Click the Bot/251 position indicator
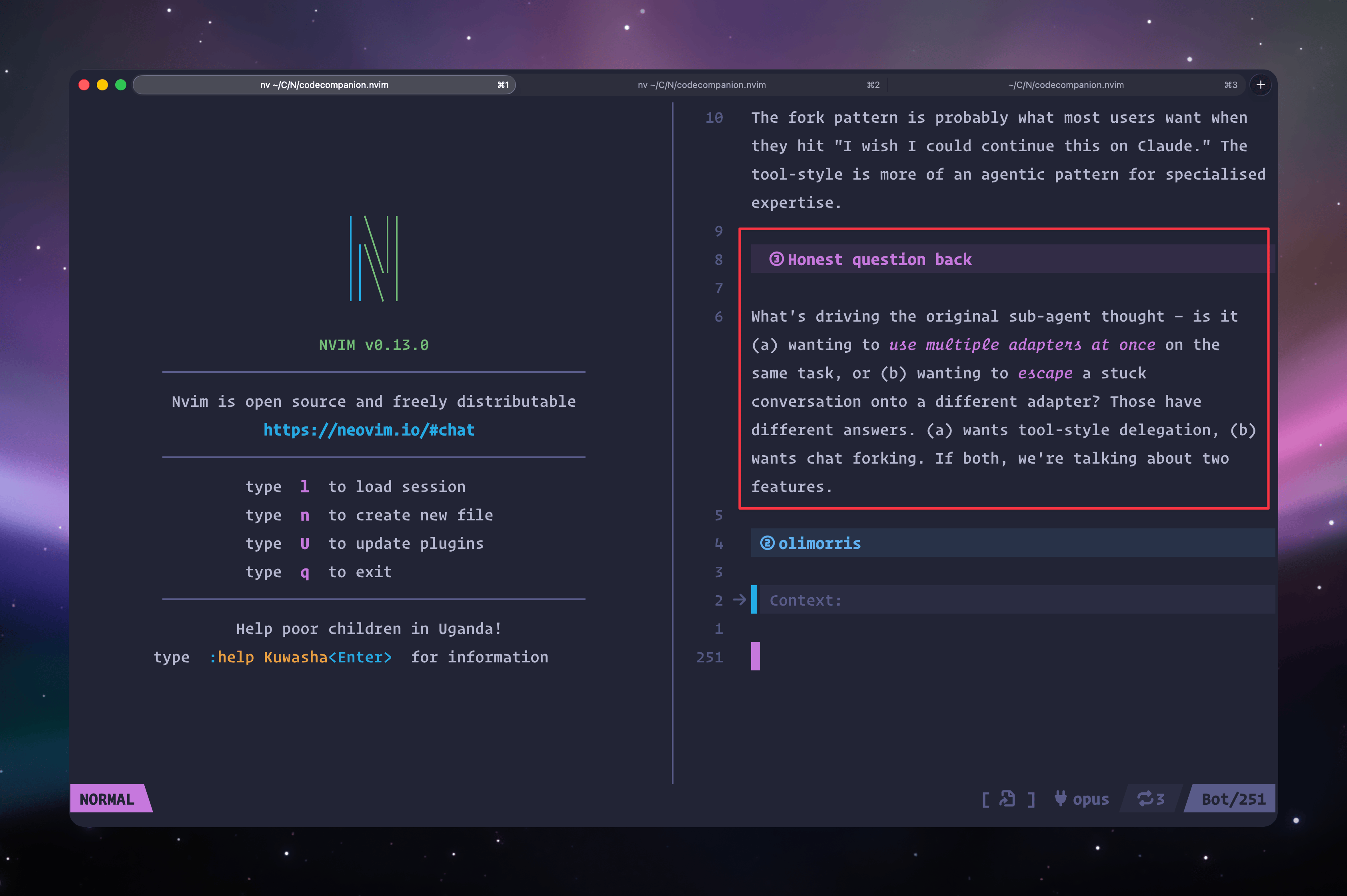The width and height of the screenshot is (1347, 896). tap(1233, 799)
